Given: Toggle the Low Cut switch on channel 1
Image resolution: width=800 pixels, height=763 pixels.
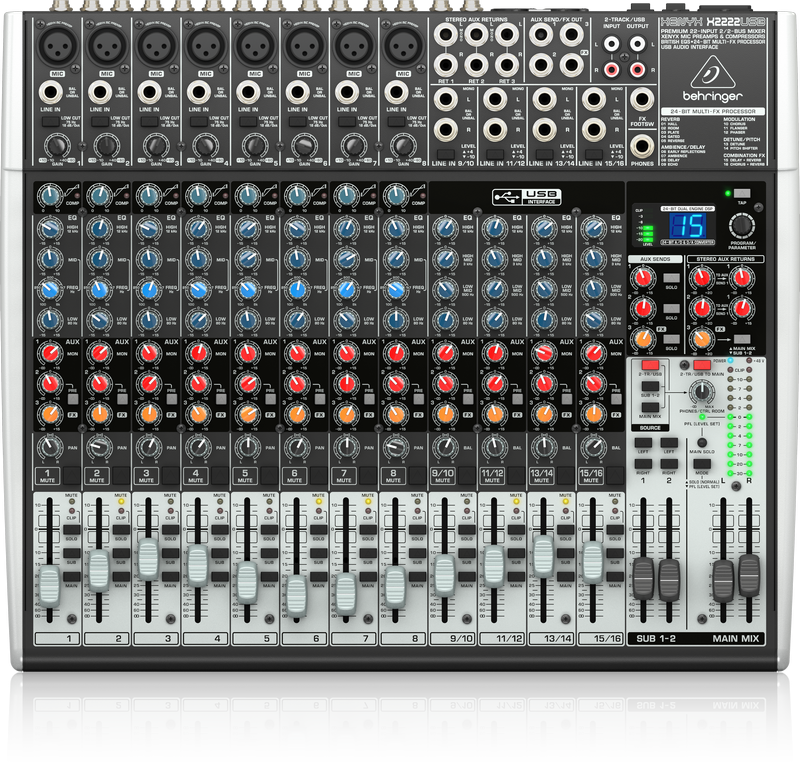Looking at the screenshot, I should [47, 121].
